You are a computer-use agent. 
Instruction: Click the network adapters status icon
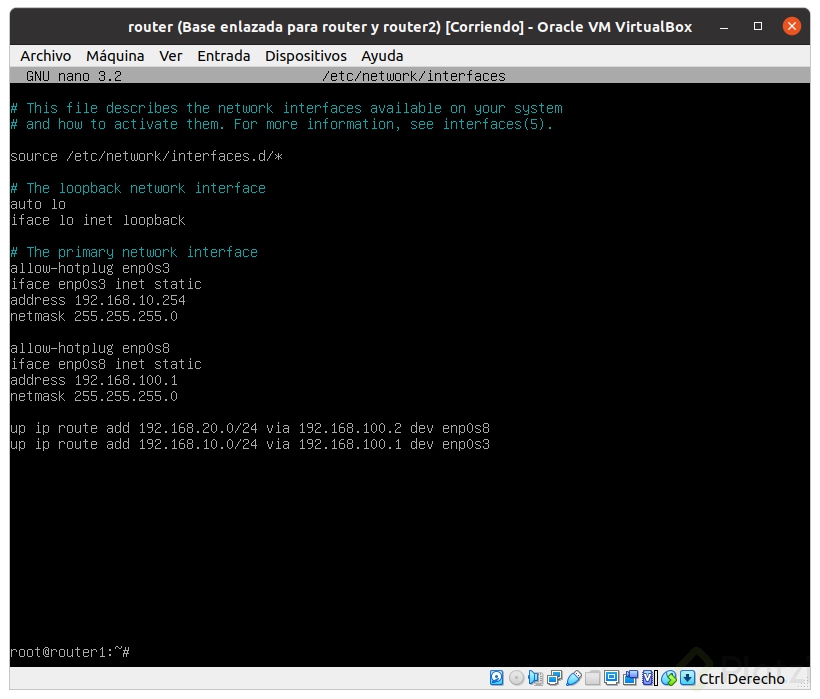554,678
